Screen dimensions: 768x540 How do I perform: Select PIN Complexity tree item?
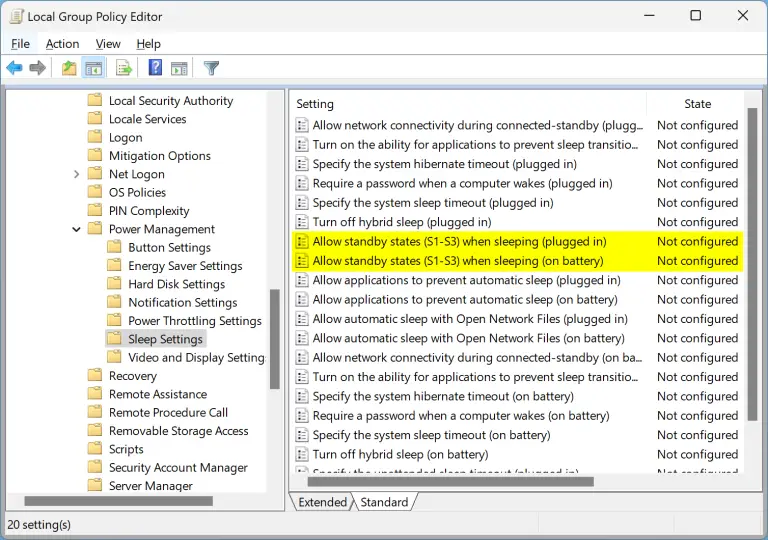(x=149, y=211)
